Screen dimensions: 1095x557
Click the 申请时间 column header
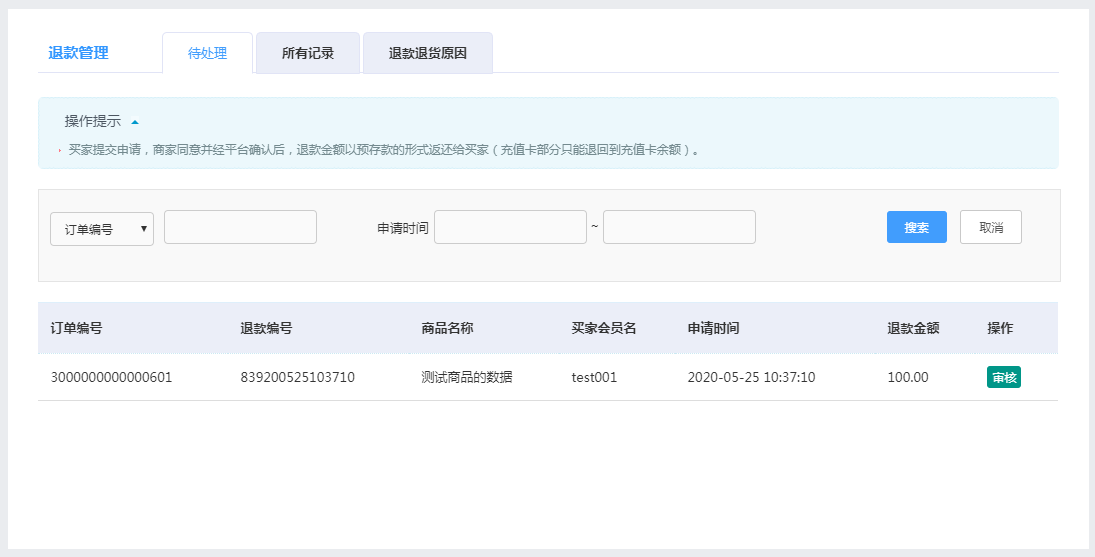click(713, 328)
